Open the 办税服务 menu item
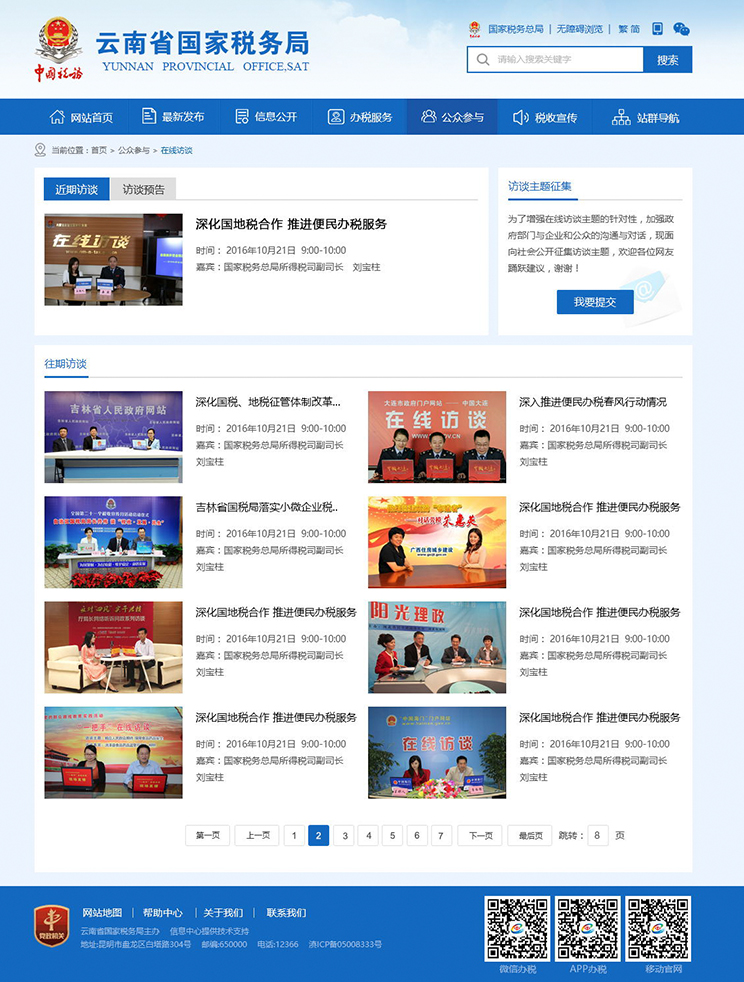This screenshot has height=982, width=744. (x=360, y=117)
